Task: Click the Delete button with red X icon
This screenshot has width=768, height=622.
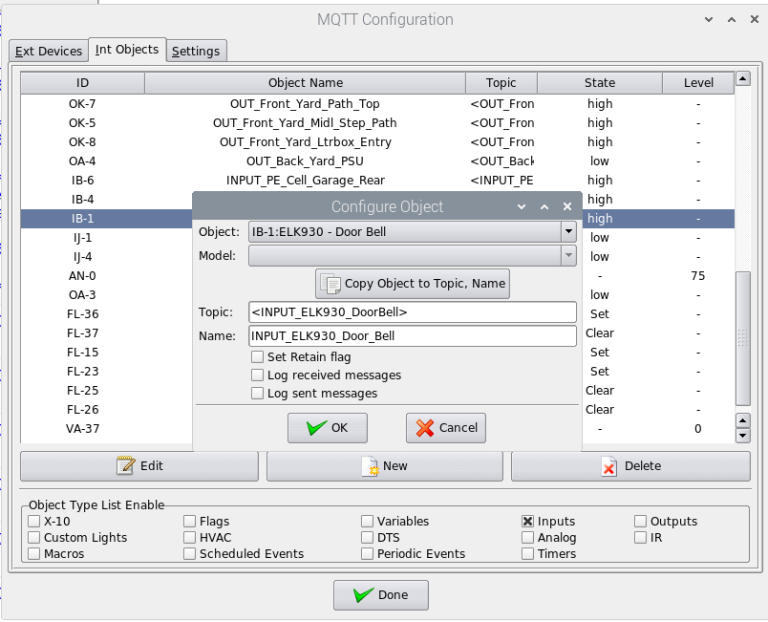Action: click(x=630, y=466)
